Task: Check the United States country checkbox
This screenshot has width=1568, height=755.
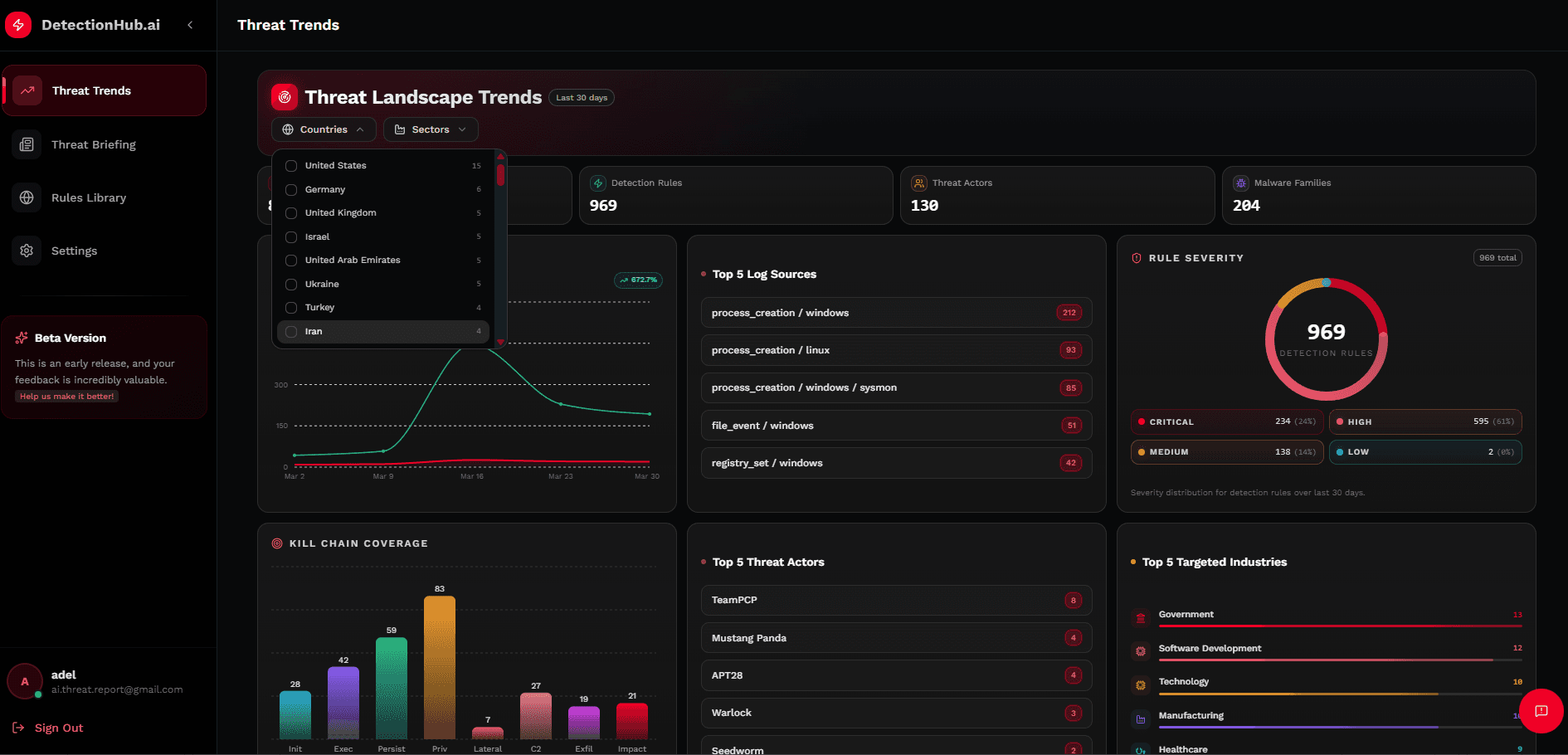Action: coord(290,165)
